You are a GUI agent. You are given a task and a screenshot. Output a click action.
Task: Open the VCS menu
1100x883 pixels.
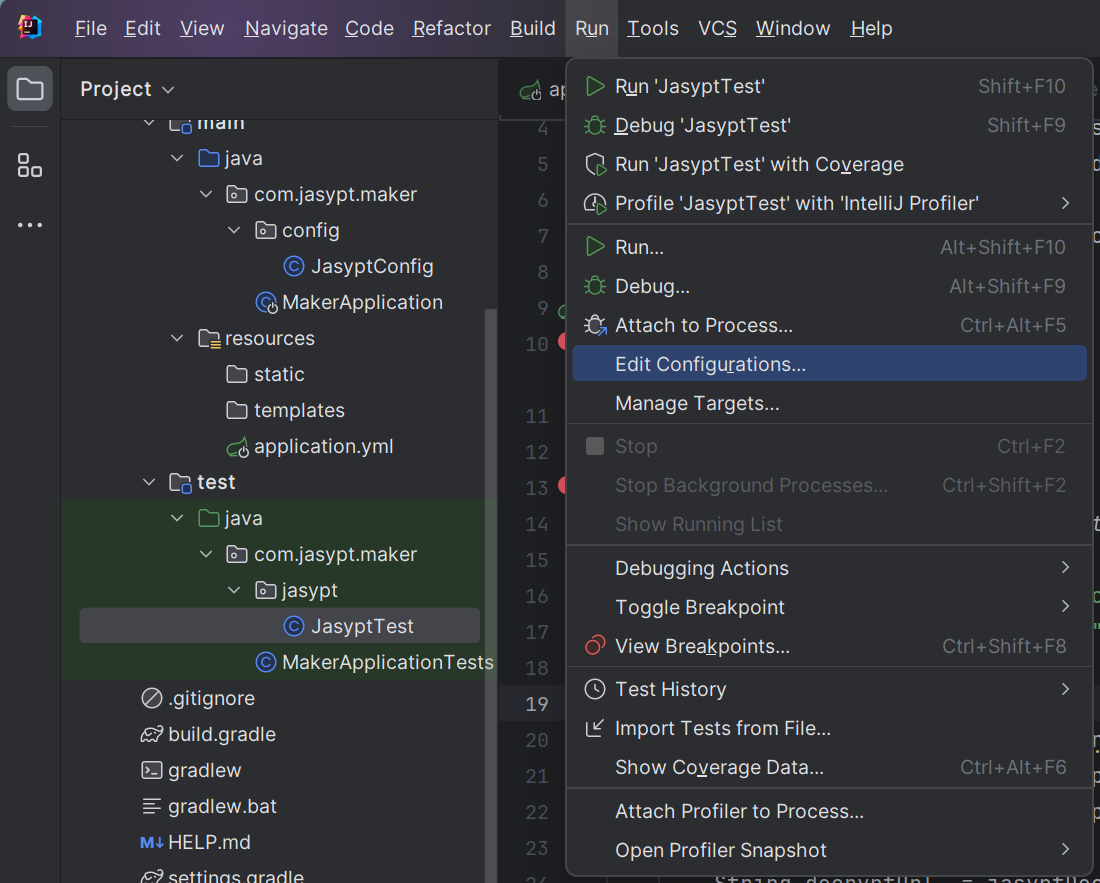point(717,29)
